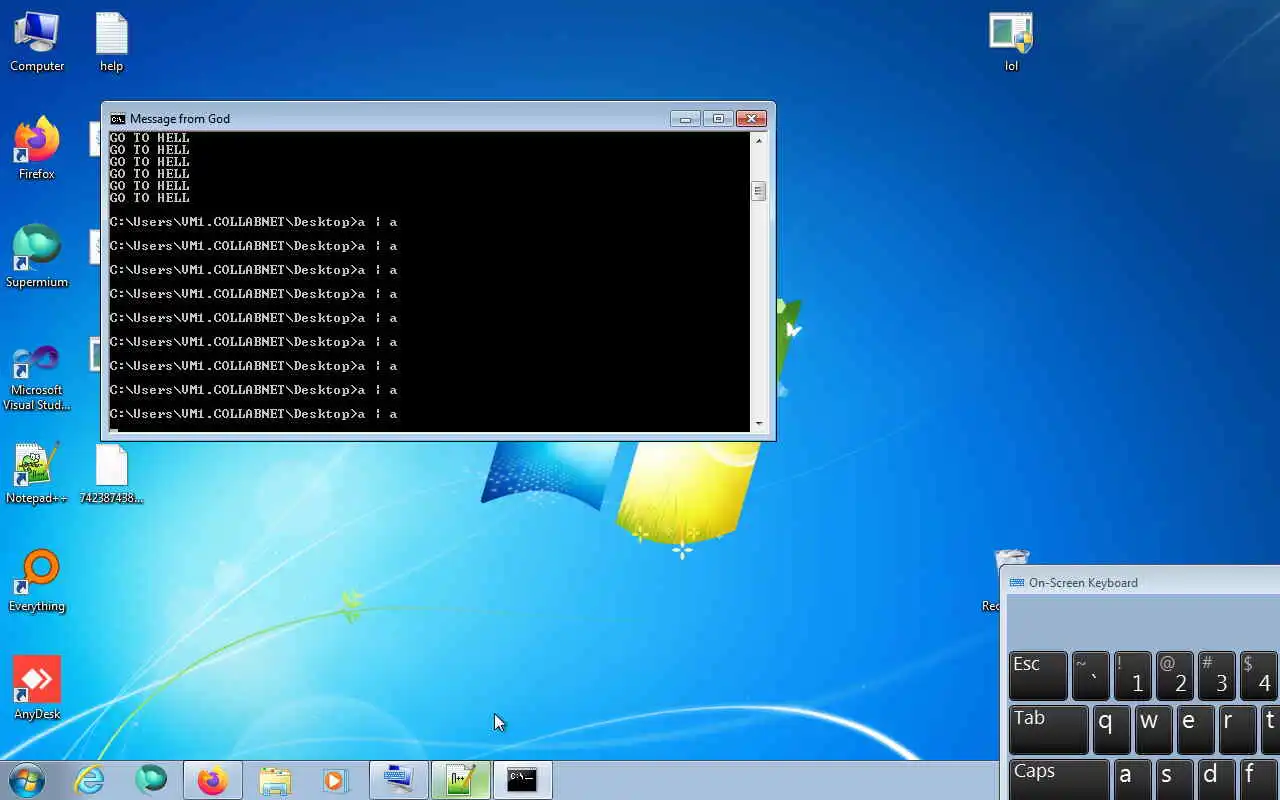Click the r key on On-Screen Keyboard
The image size is (1280, 800).
(x=1237, y=729)
